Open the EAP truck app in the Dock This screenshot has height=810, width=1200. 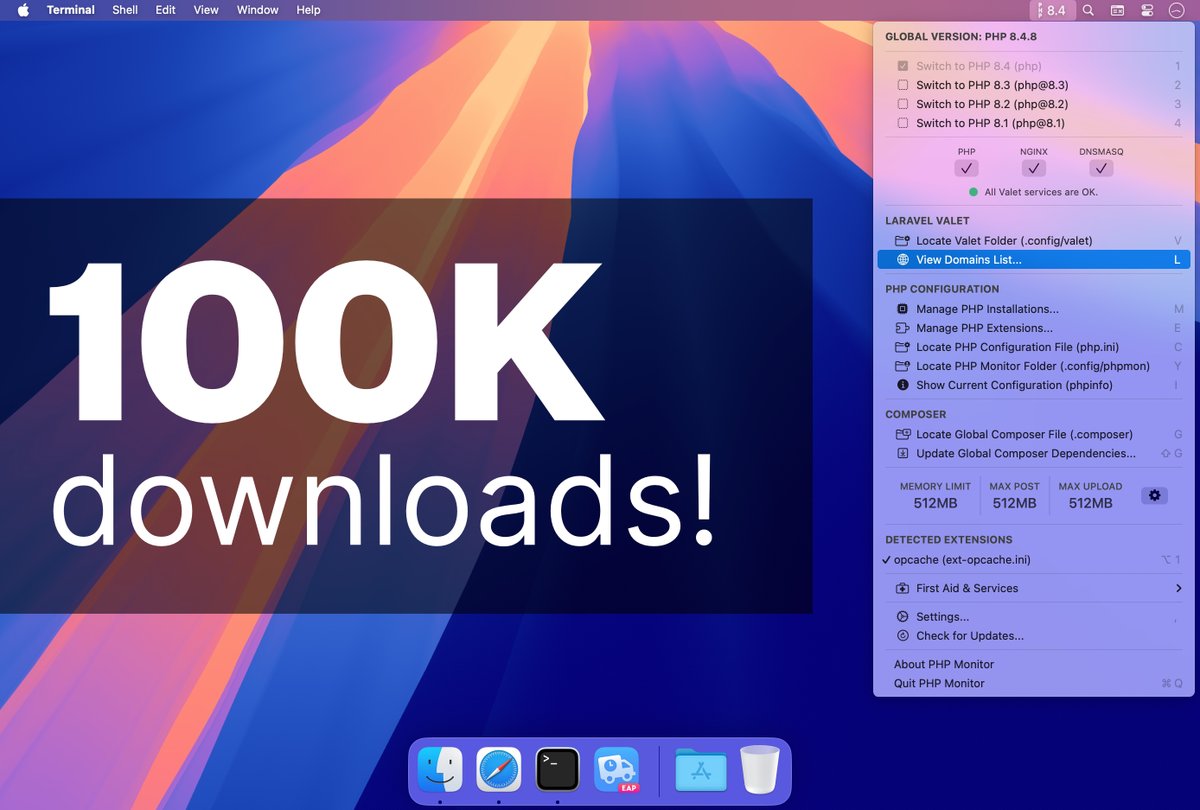click(x=616, y=770)
